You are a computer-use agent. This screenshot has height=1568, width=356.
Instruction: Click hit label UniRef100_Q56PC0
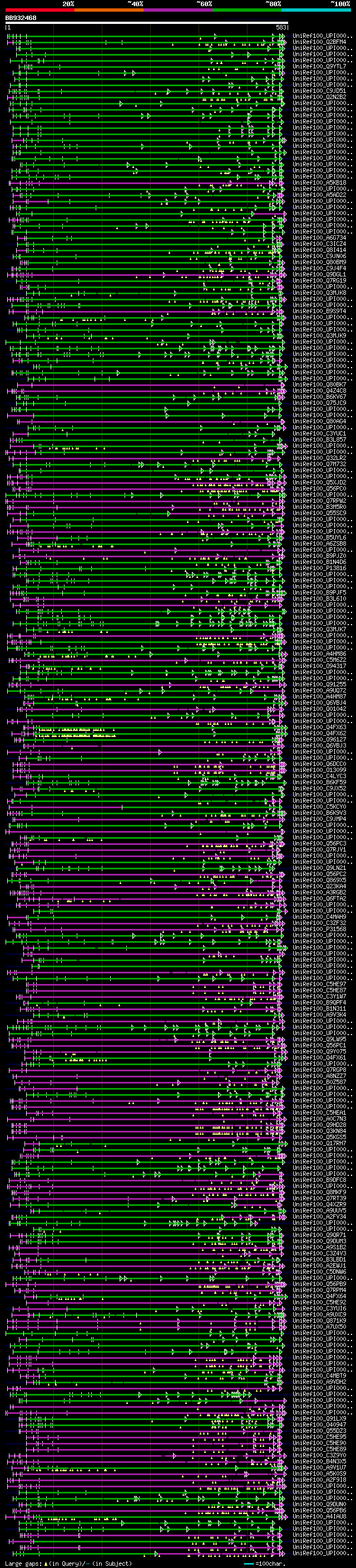pos(319,488)
